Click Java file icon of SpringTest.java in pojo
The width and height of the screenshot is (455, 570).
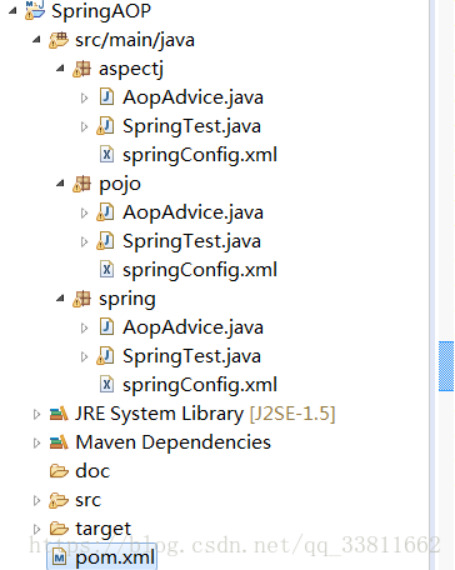coord(105,241)
